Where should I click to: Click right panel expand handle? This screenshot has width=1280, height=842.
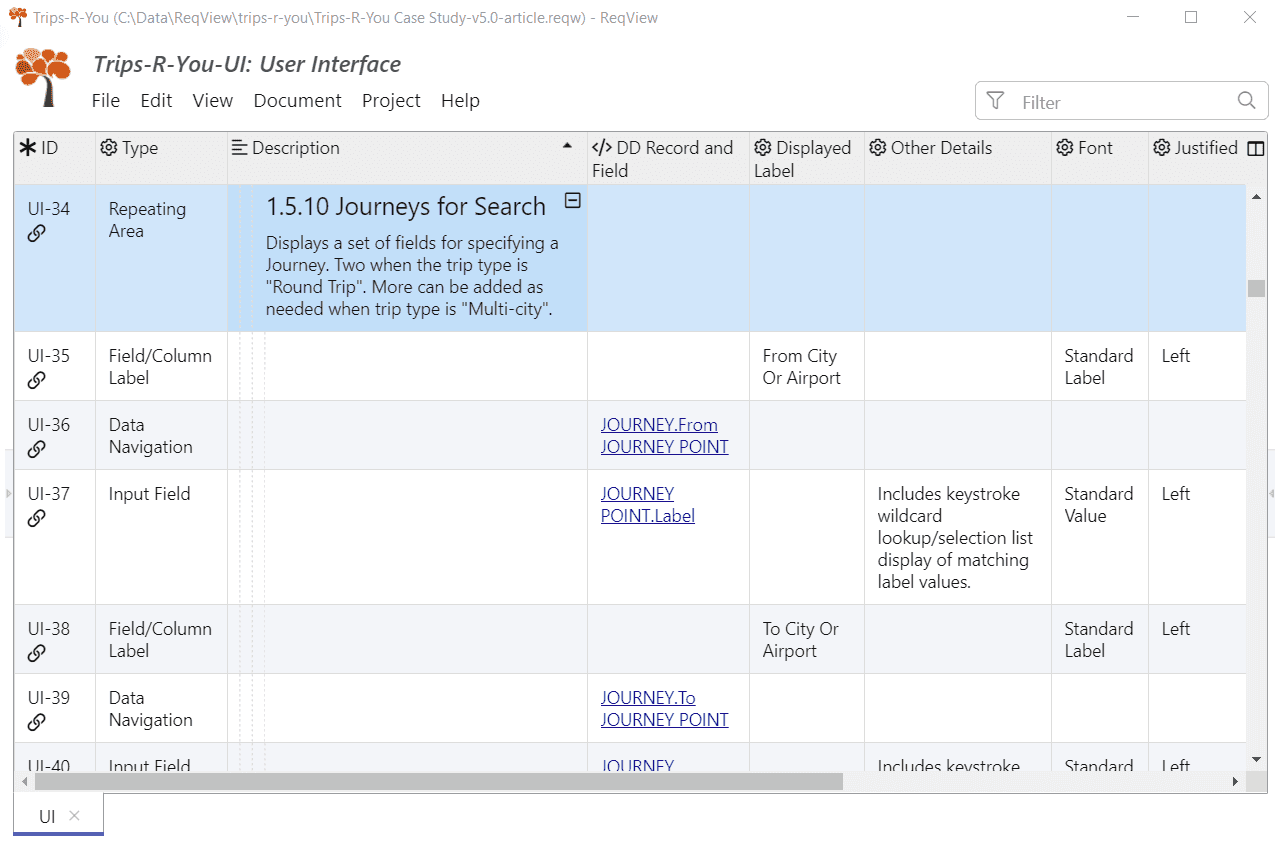[1272, 494]
